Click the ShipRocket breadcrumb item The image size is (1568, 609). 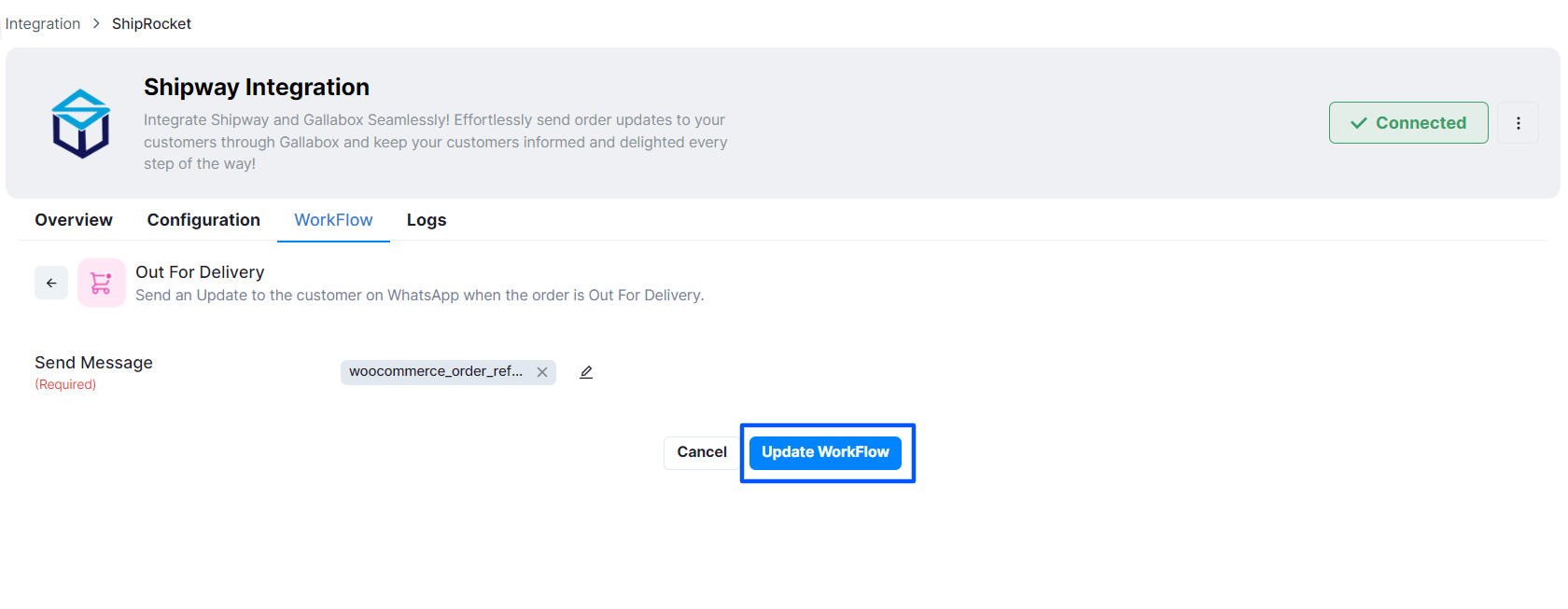(151, 23)
